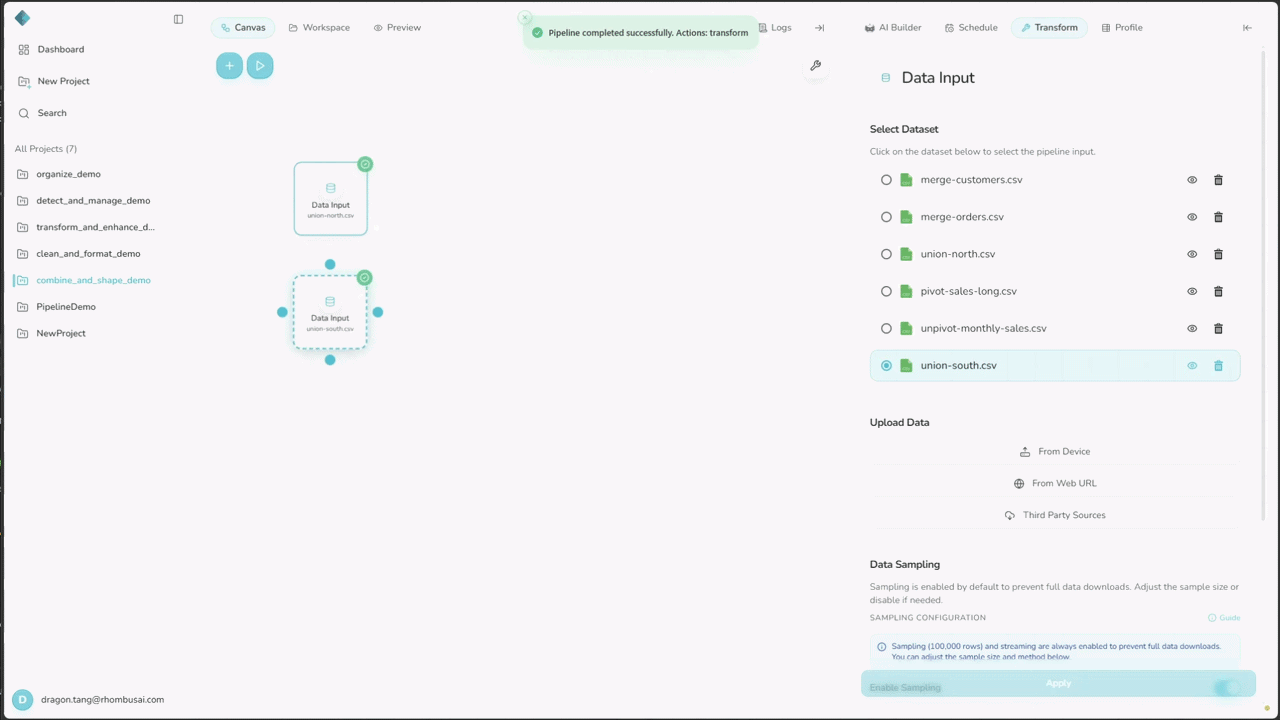Select the unpivot-monthly-sales.csv radio button
This screenshot has height=720, width=1280.
point(886,328)
